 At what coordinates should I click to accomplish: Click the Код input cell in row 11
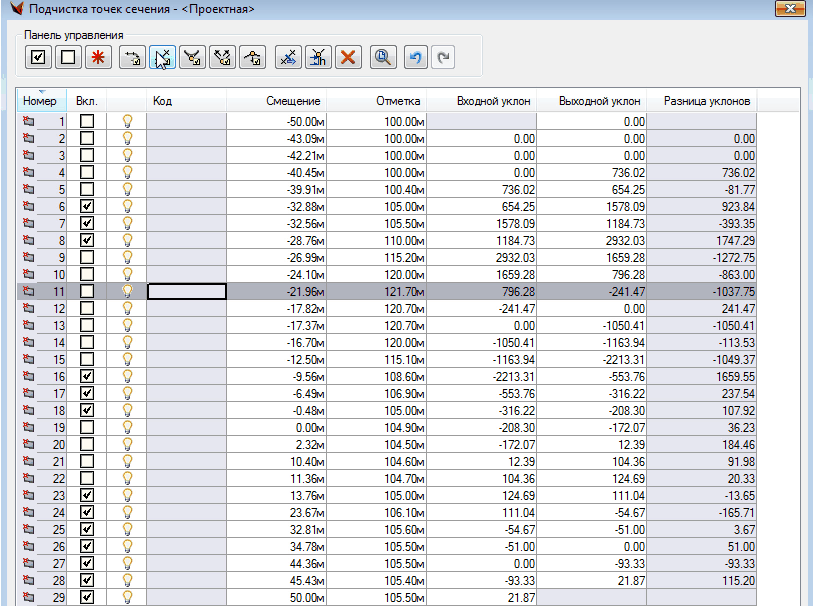tap(186, 291)
